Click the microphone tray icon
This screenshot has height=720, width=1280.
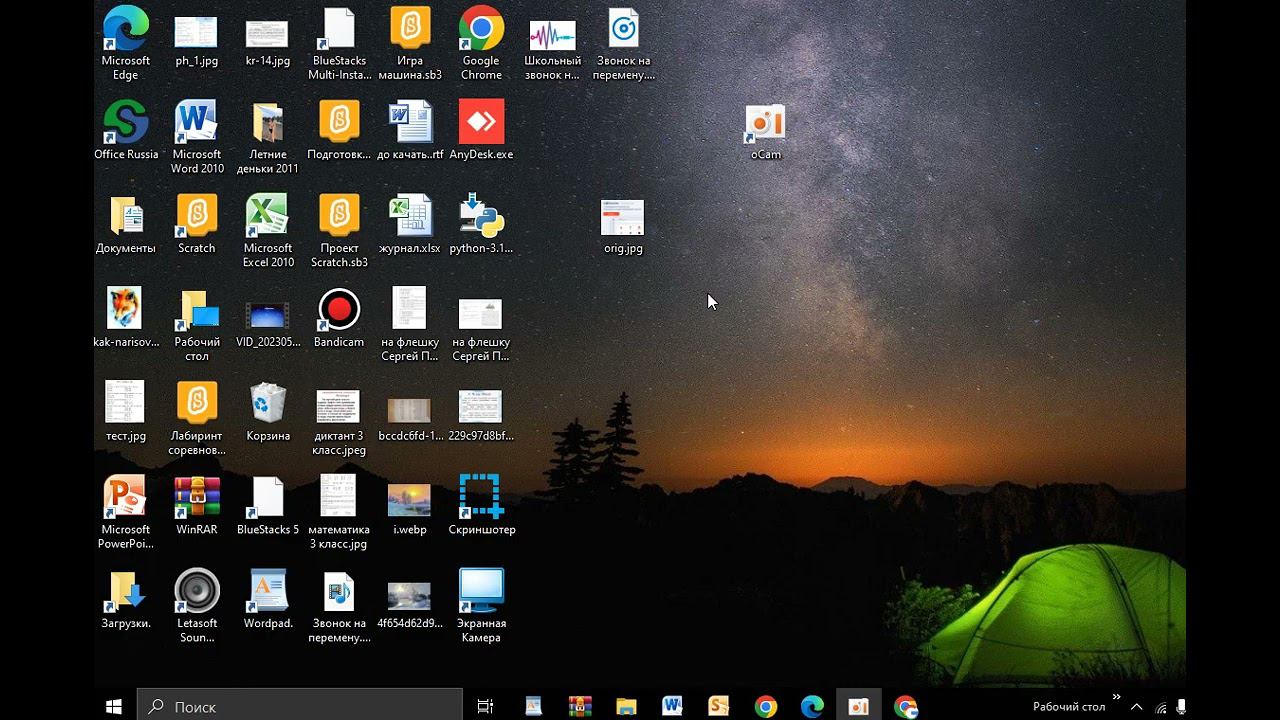(1181, 706)
